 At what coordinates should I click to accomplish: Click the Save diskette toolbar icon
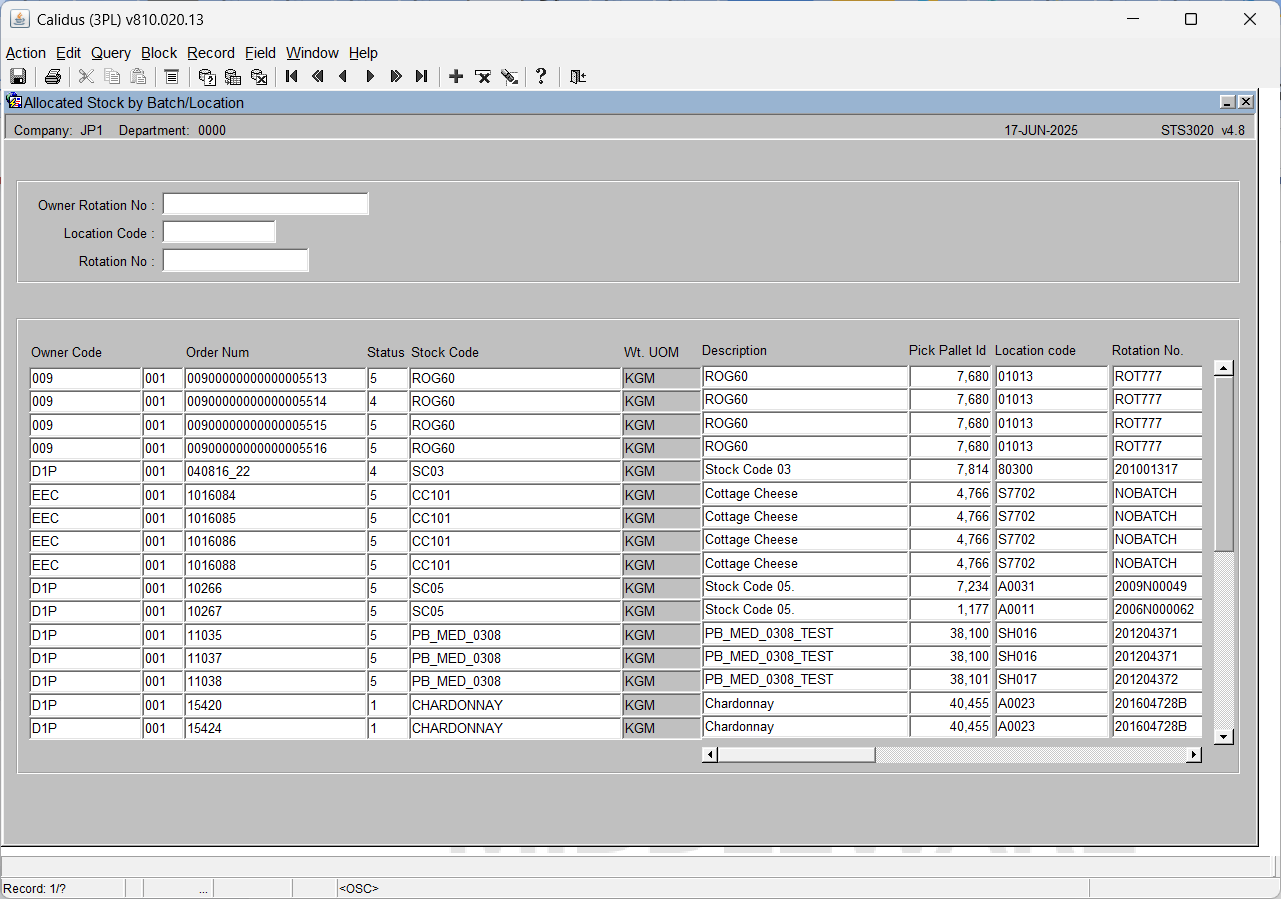pos(18,77)
